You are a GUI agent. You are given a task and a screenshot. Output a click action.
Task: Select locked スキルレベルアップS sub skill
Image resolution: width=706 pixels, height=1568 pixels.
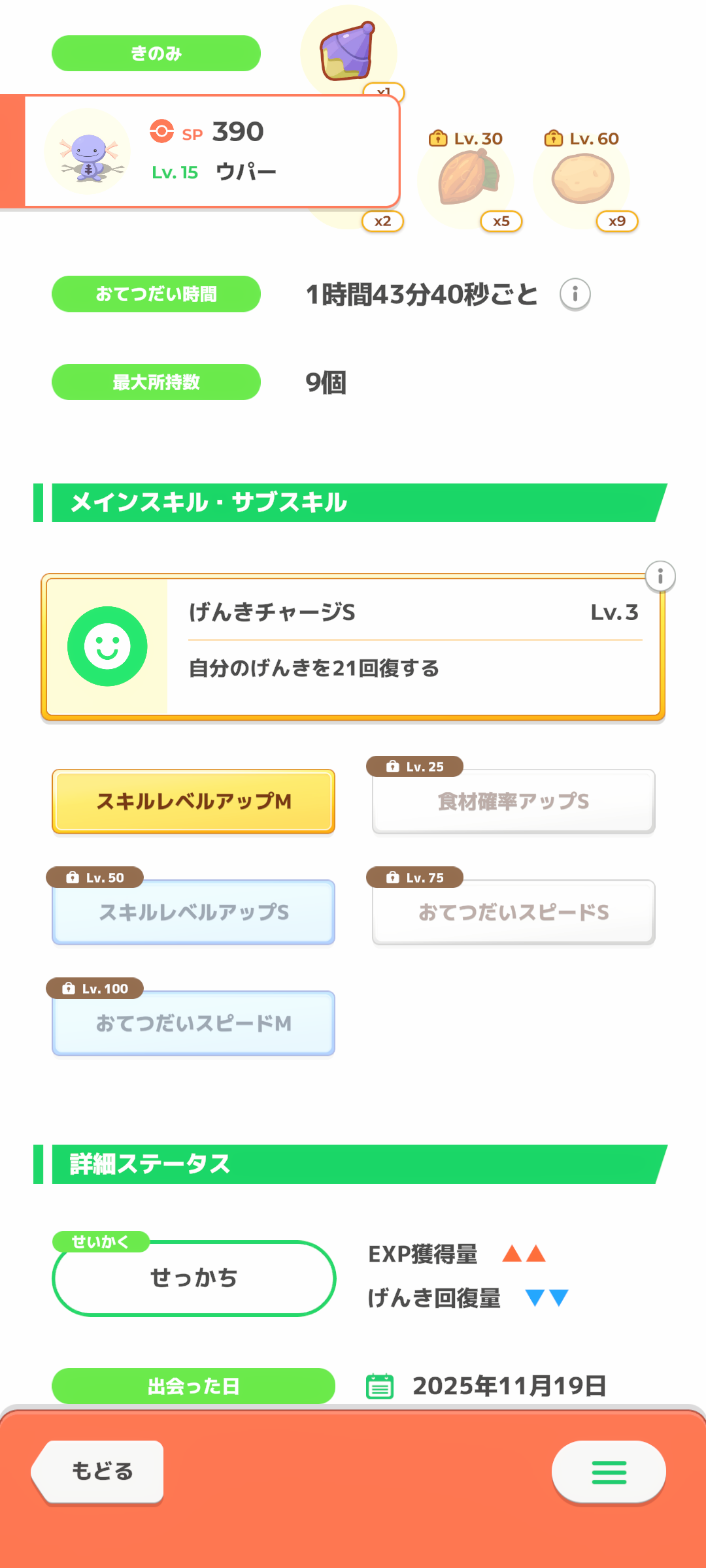[x=193, y=912]
